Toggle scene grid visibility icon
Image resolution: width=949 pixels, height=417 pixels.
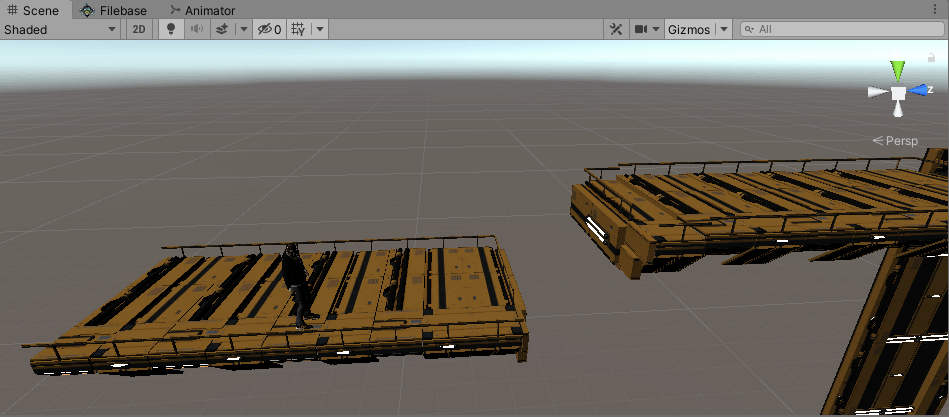click(298, 29)
